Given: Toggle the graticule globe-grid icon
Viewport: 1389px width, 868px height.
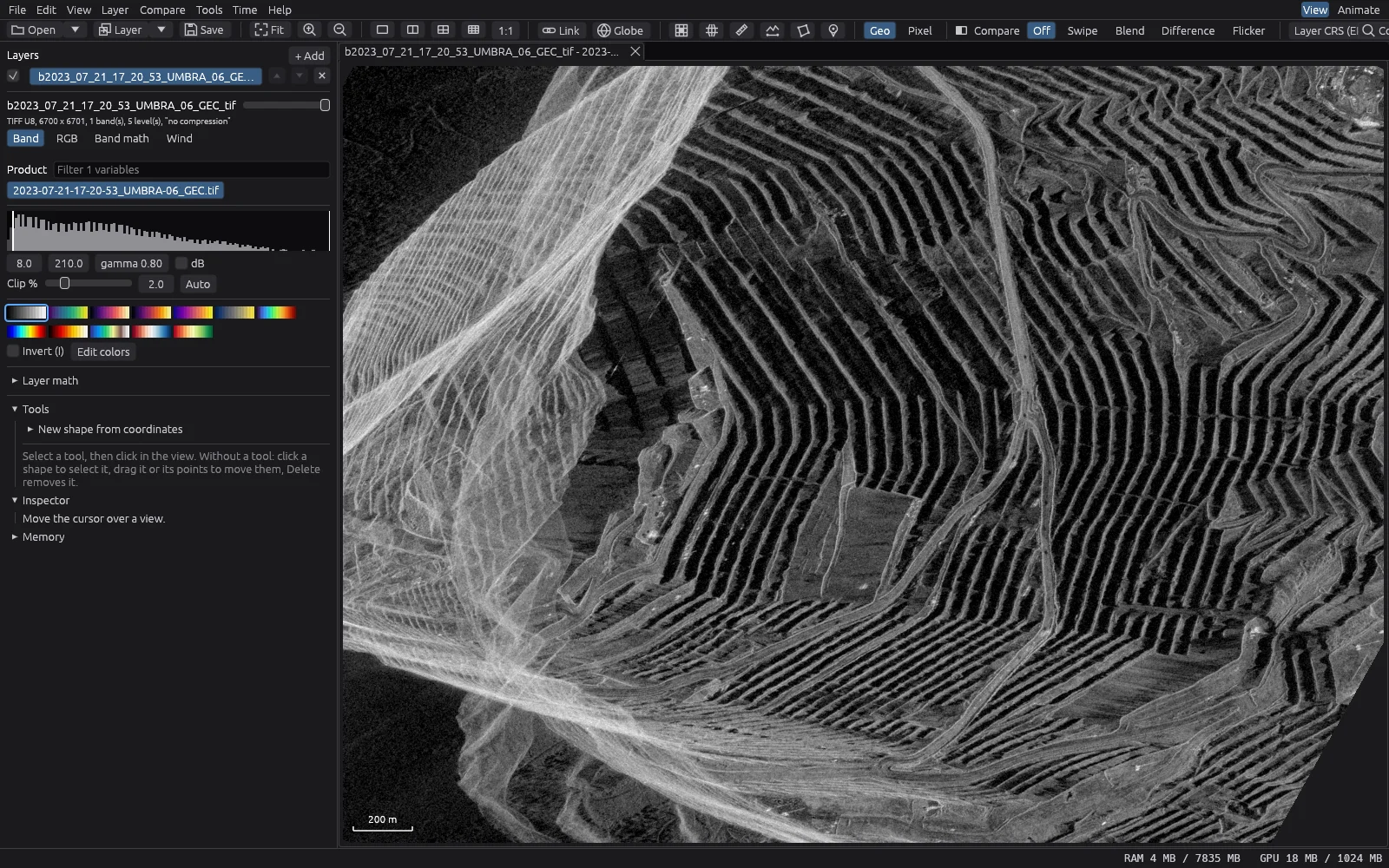Looking at the screenshot, I should (x=712, y=30).
